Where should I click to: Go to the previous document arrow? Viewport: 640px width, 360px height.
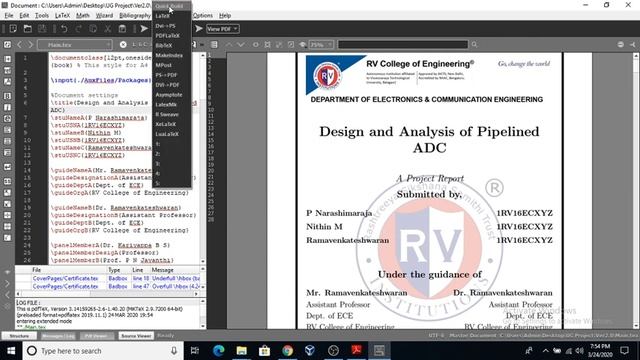pos(19,44)
